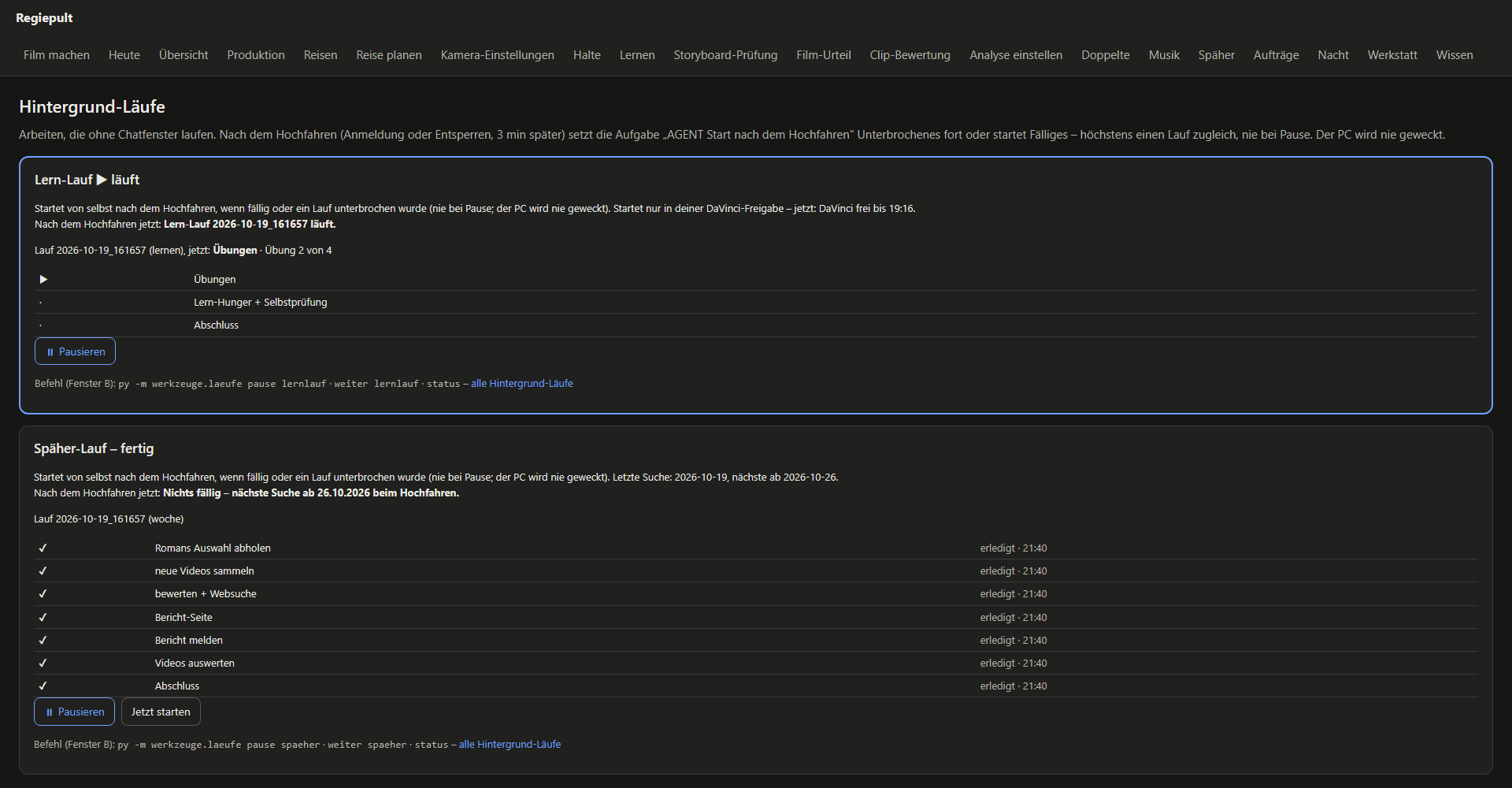
Task: Open the Übersicht nav item
Action: click(183, 55)
